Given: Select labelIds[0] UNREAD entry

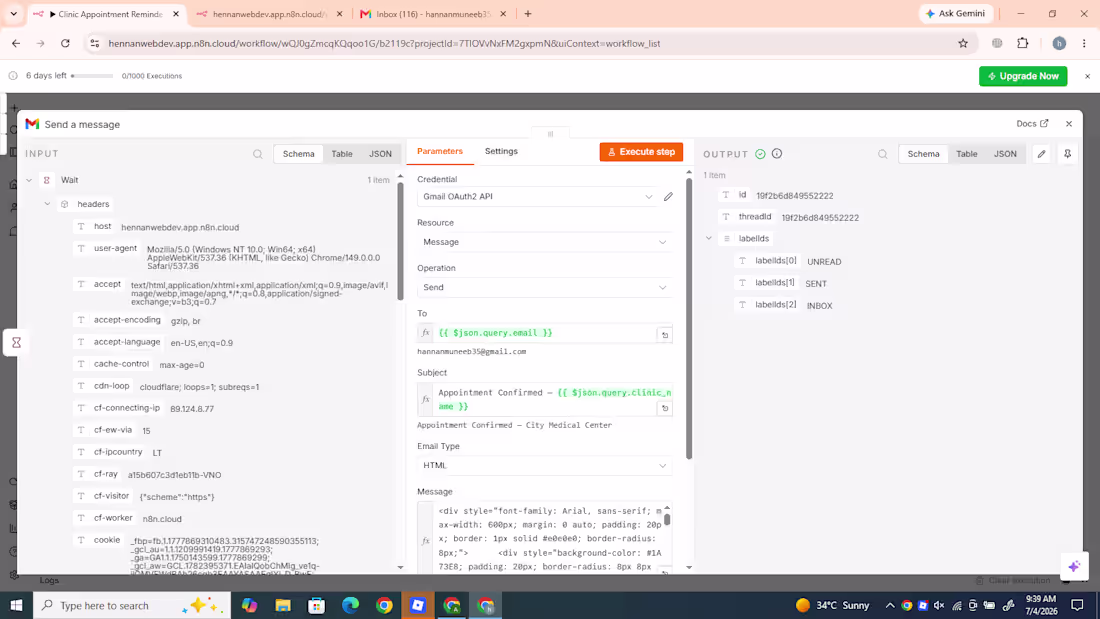Looking at the screenshot, I should 789,261.
